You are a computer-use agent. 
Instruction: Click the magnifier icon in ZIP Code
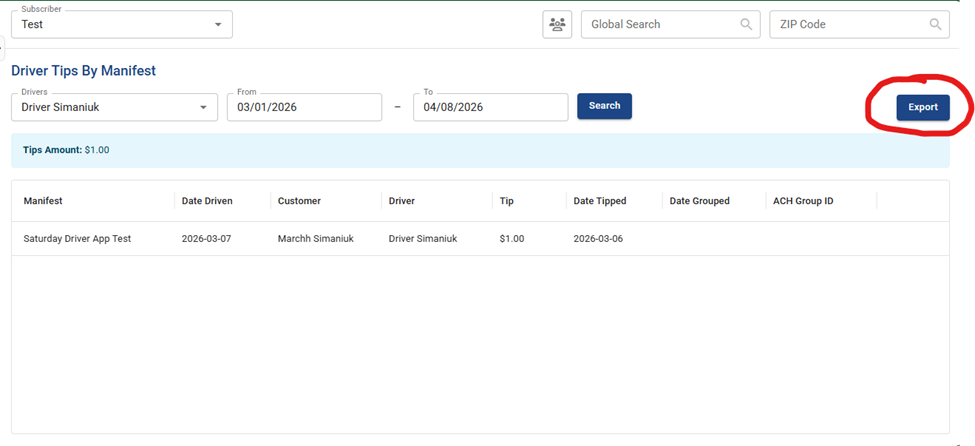(x=935, y=25)
